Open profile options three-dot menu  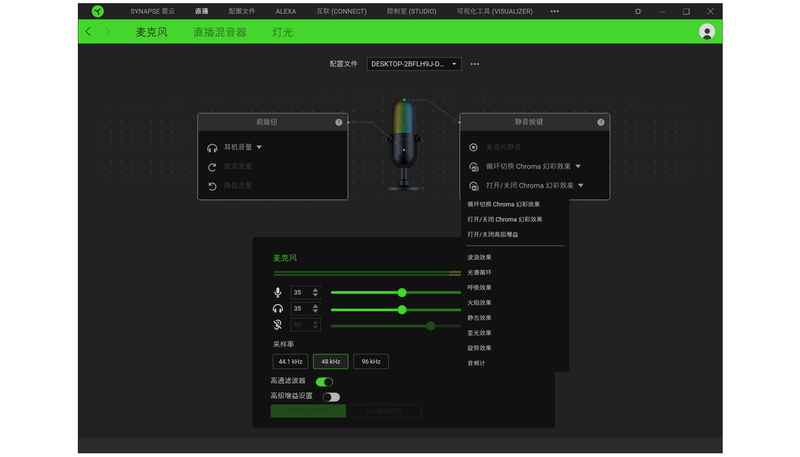coord(474,64)
